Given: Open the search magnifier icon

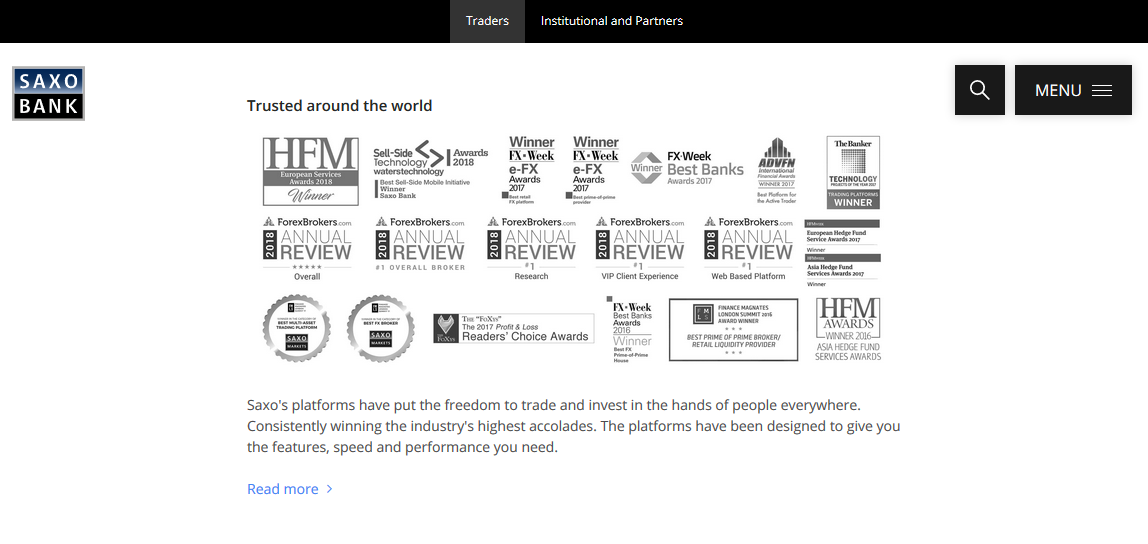Looking at the screenshot, I should (x=979, y=90).
